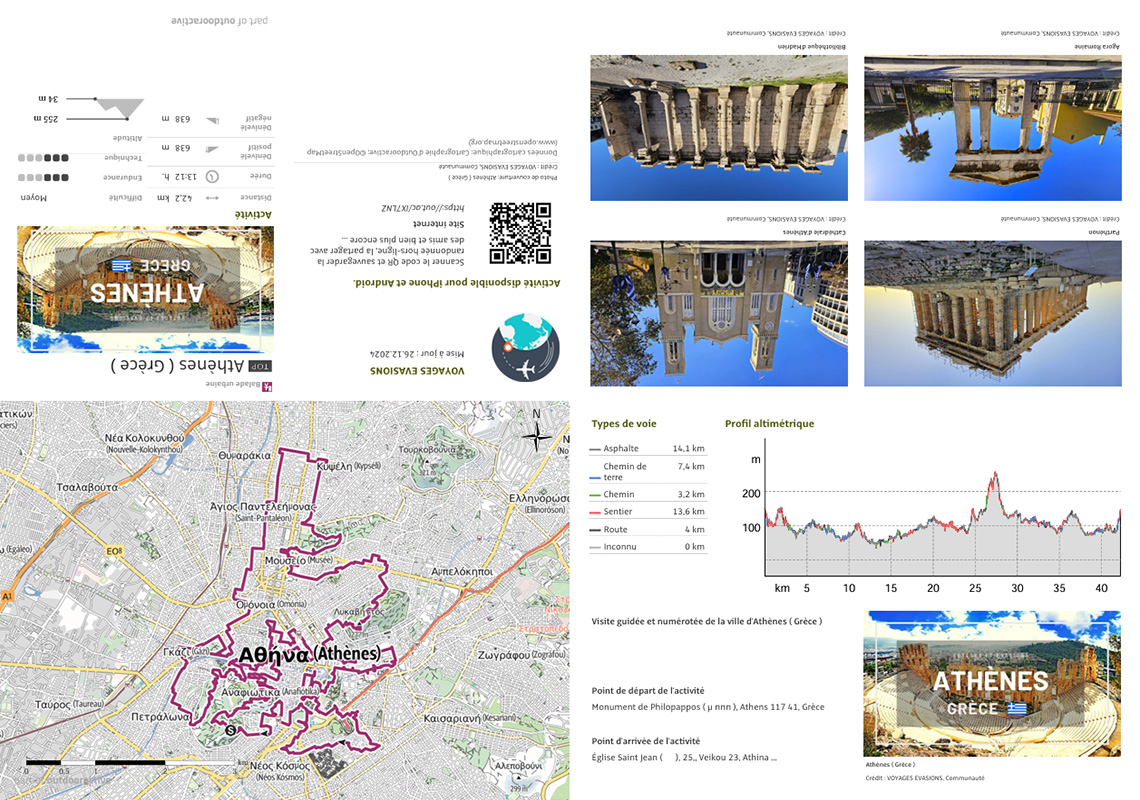Click the gray Asphalte legend line
Screen dimensions: 1140x800
coord(595,449)
